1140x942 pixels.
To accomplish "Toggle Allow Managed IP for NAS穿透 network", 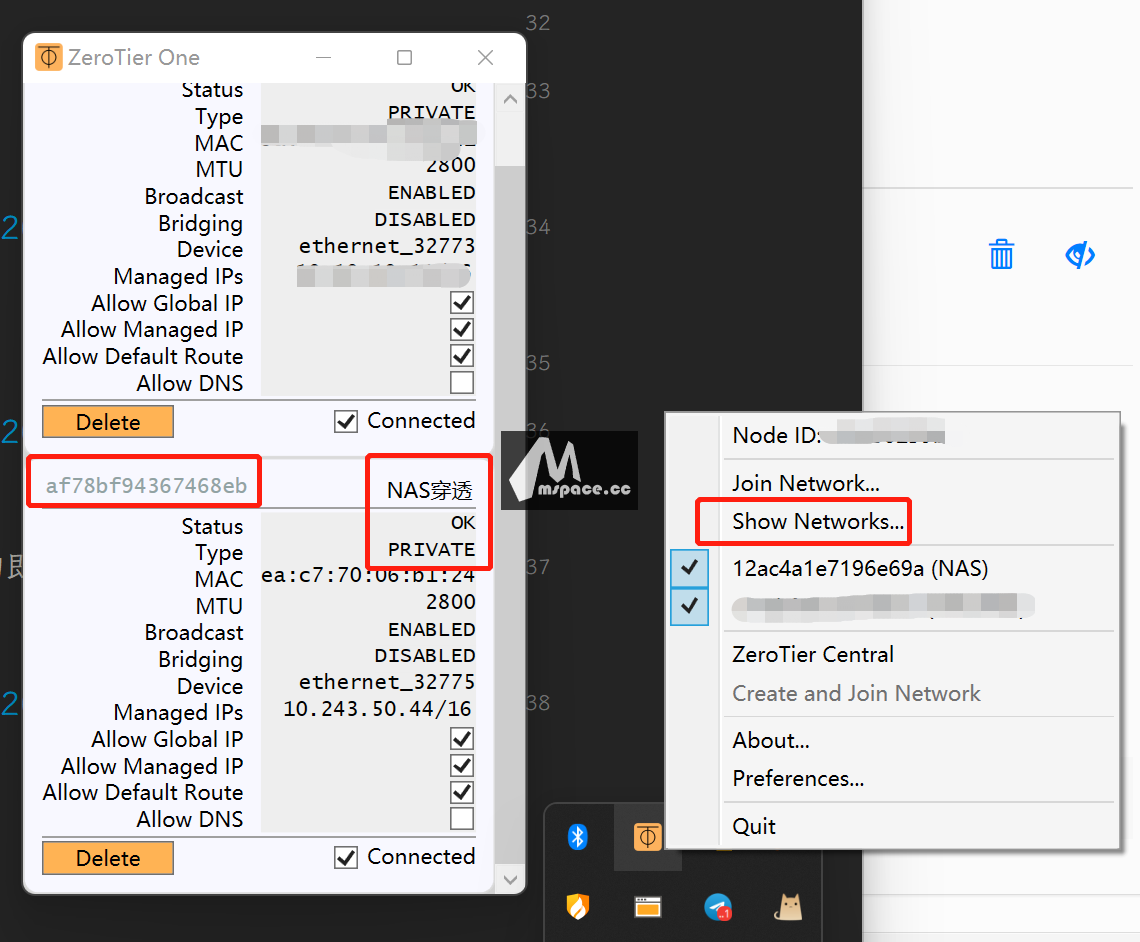I will tap(462, 765).
